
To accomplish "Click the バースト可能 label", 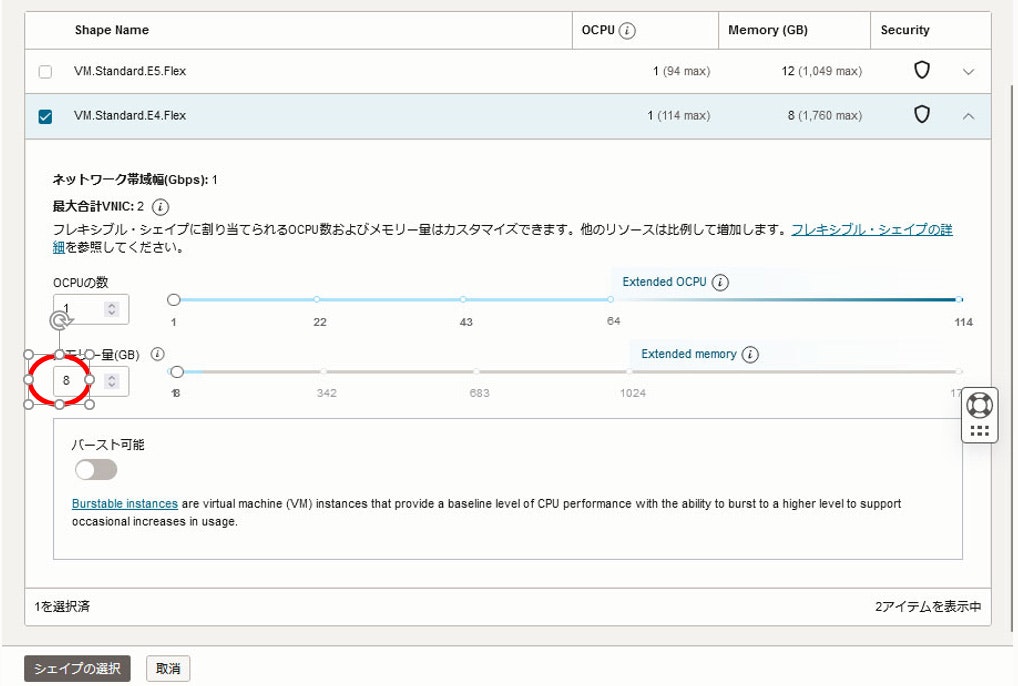I will pyautogui.click(x=108, y=445).
